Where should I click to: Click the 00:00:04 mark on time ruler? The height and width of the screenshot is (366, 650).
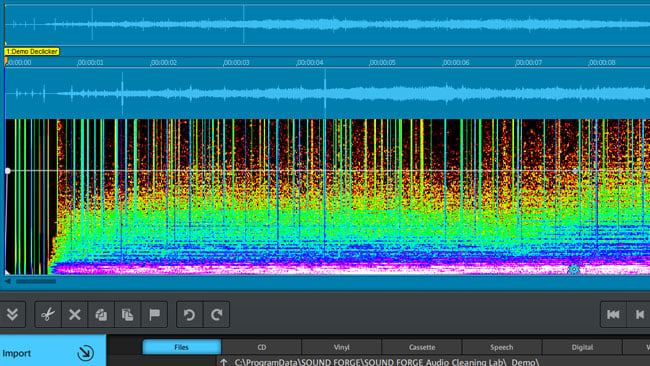(x=310, y=63)
